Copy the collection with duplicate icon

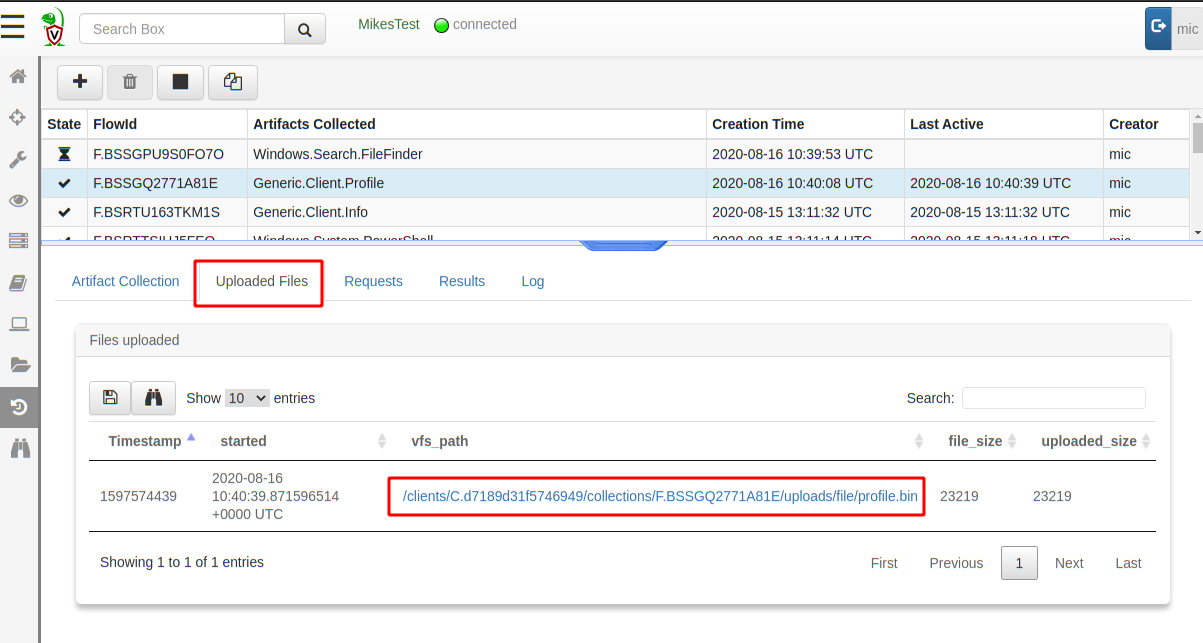(232, 82)
